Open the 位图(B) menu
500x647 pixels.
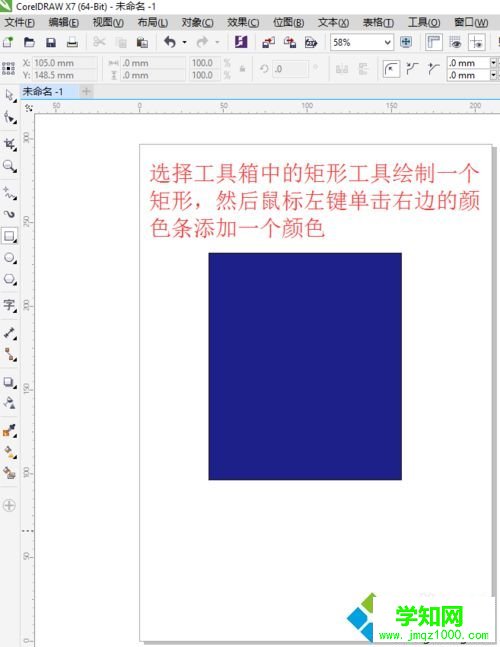coord(288,22)
